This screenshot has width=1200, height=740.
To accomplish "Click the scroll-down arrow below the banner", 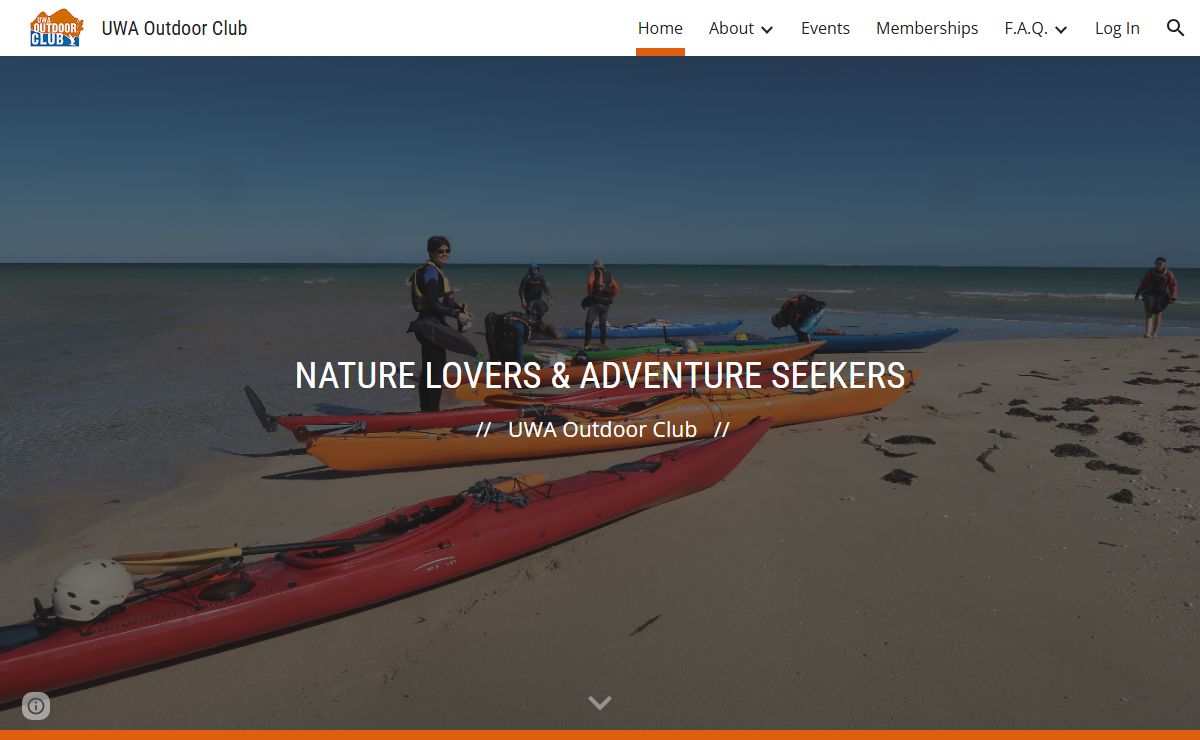I will 600,703.
